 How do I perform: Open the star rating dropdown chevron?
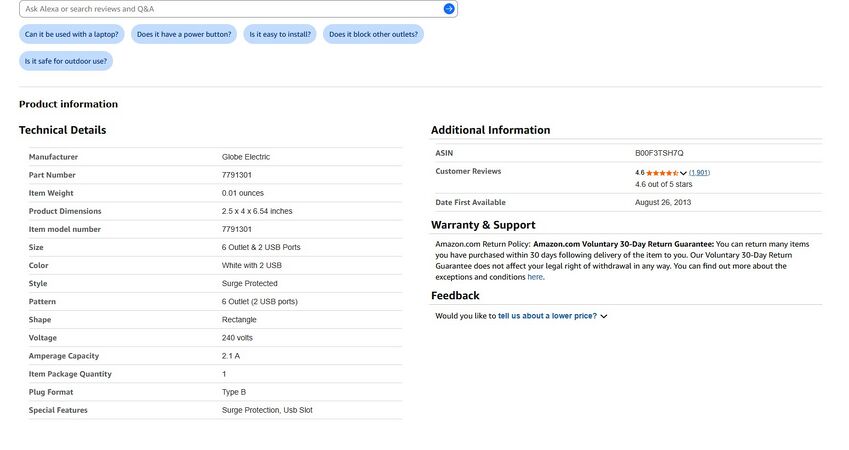pos(683,173)
